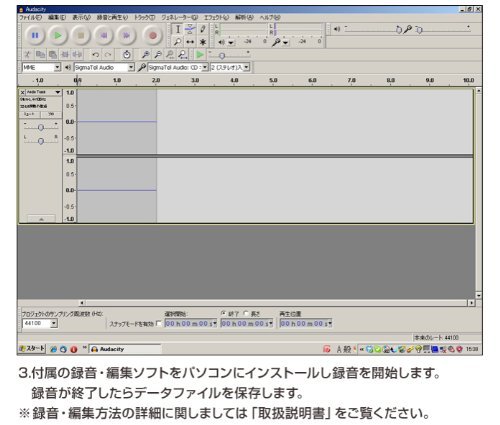Click the Undo arrow icon
This screenshot has height=425, width=500.
click(x=95, y=54)
